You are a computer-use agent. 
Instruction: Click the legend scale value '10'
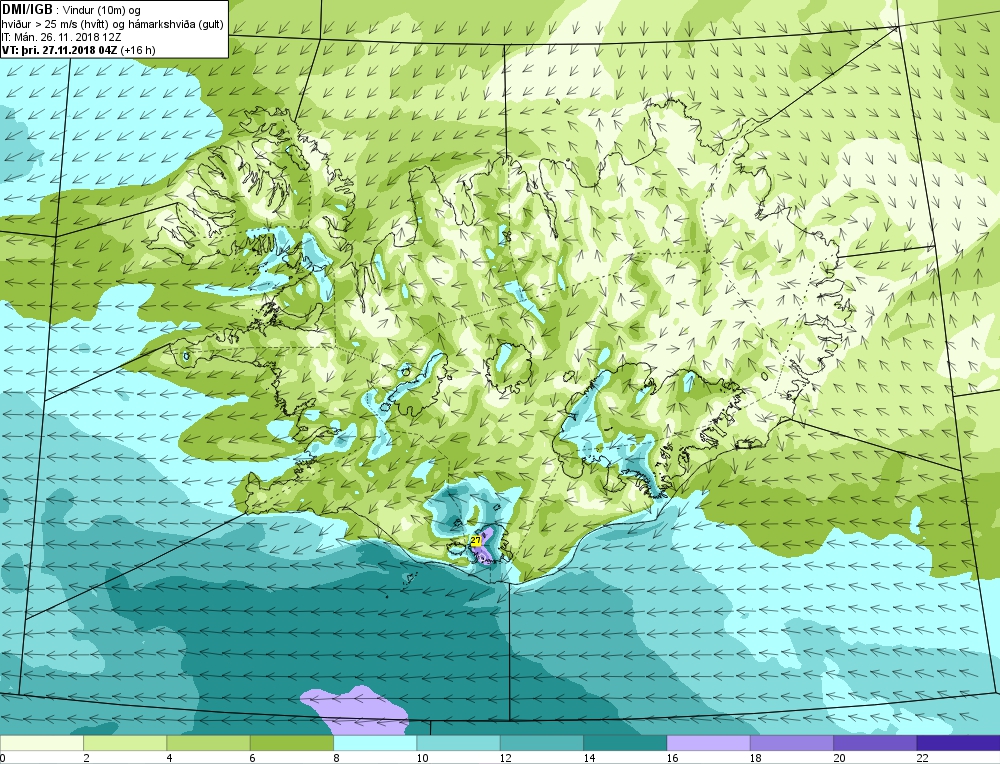click(x=422, y=758)
